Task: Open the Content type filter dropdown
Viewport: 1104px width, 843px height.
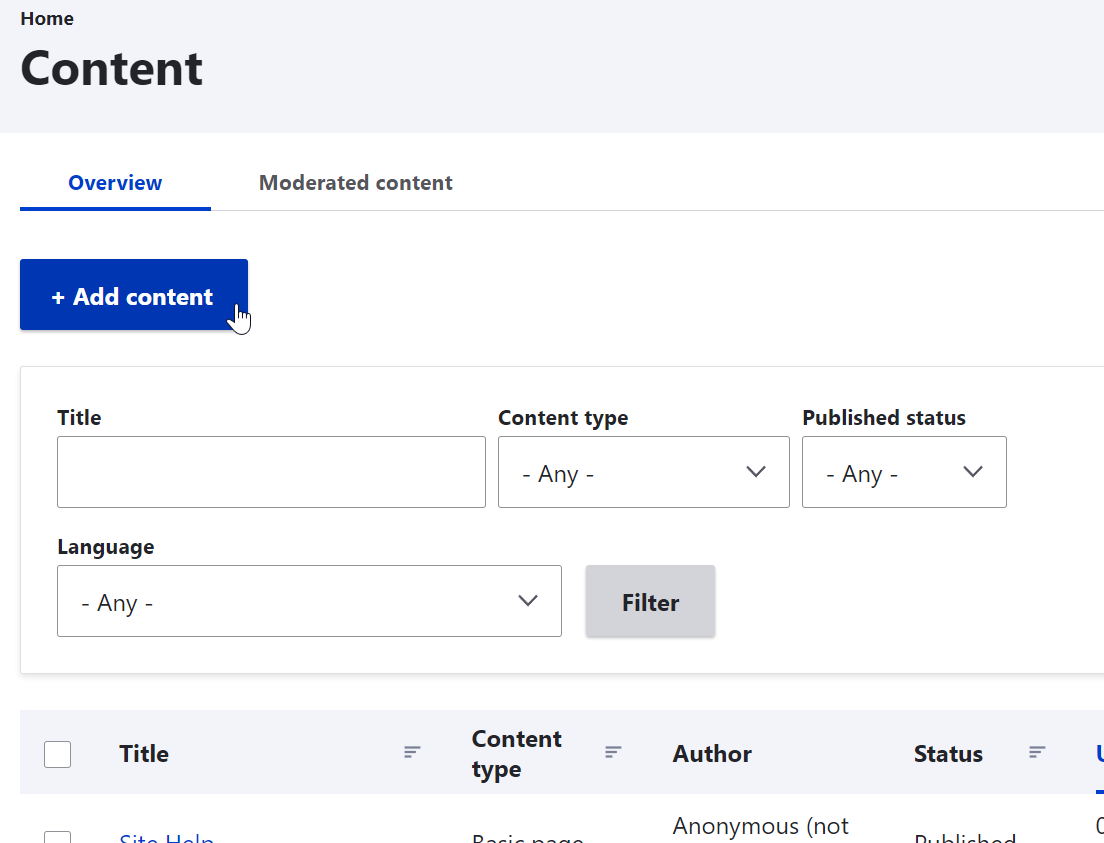Action: 643,472
